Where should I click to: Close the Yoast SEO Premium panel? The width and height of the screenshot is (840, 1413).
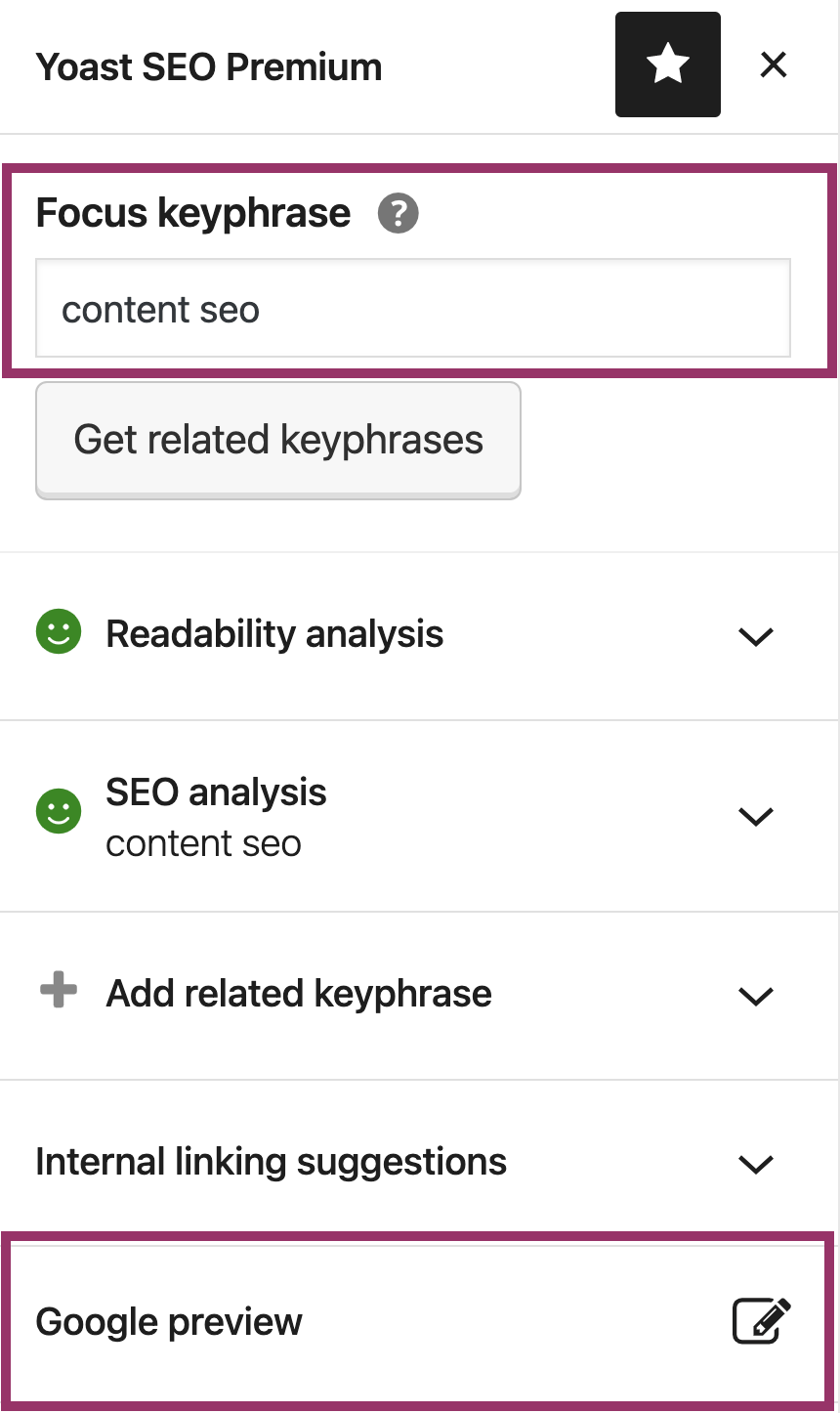point(773,65)
